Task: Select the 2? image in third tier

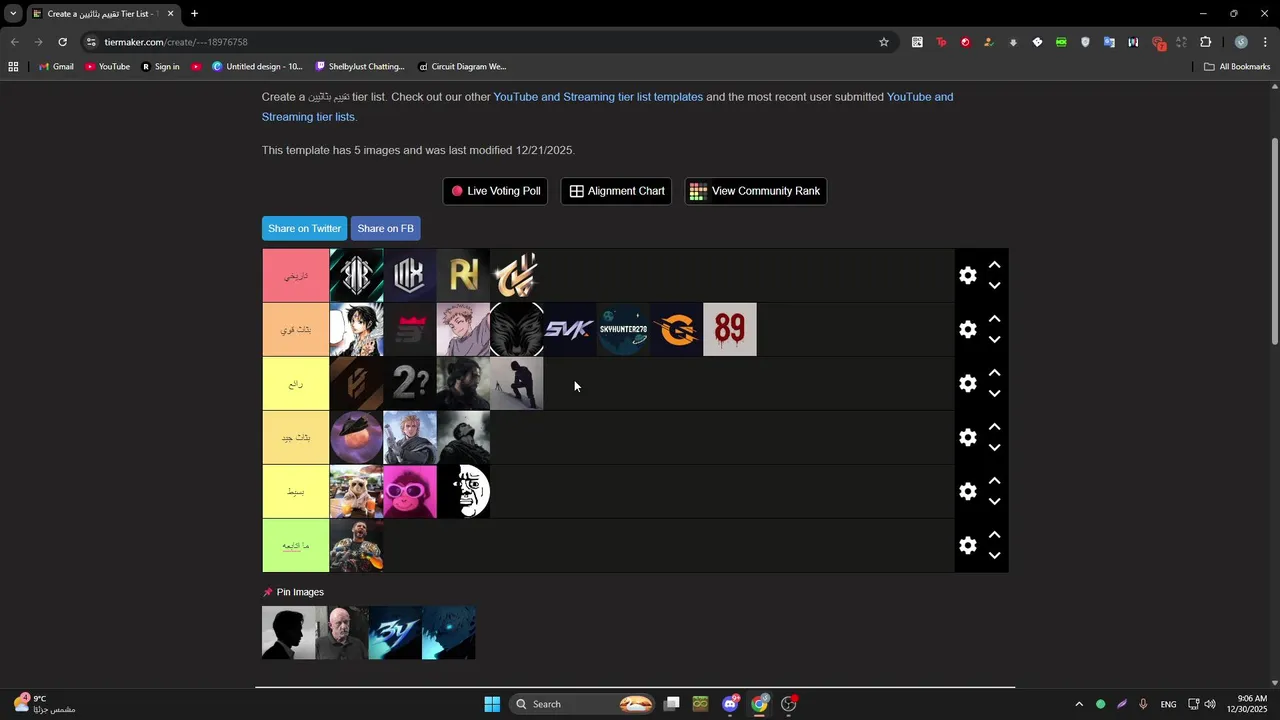Action: tap(410, 383)
